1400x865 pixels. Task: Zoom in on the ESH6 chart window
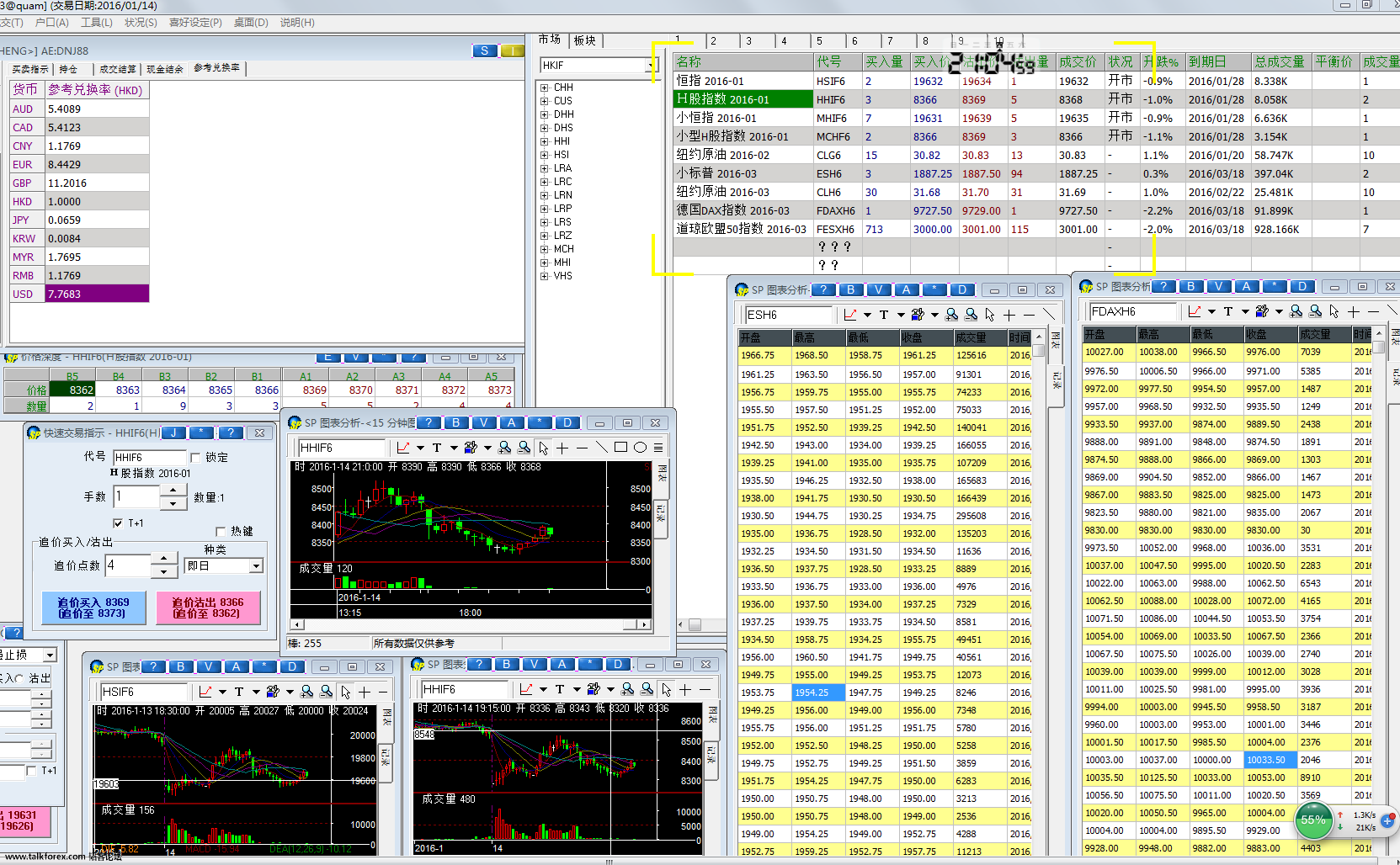[951, 315]
